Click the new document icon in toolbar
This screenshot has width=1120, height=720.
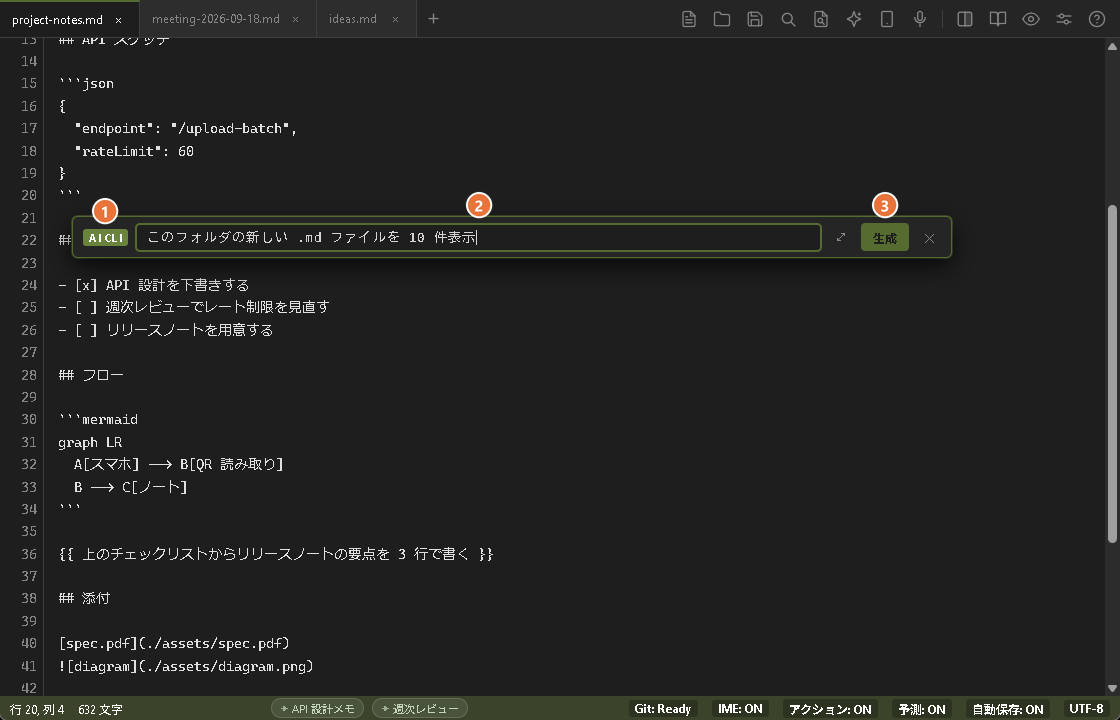tap(689, 19)
